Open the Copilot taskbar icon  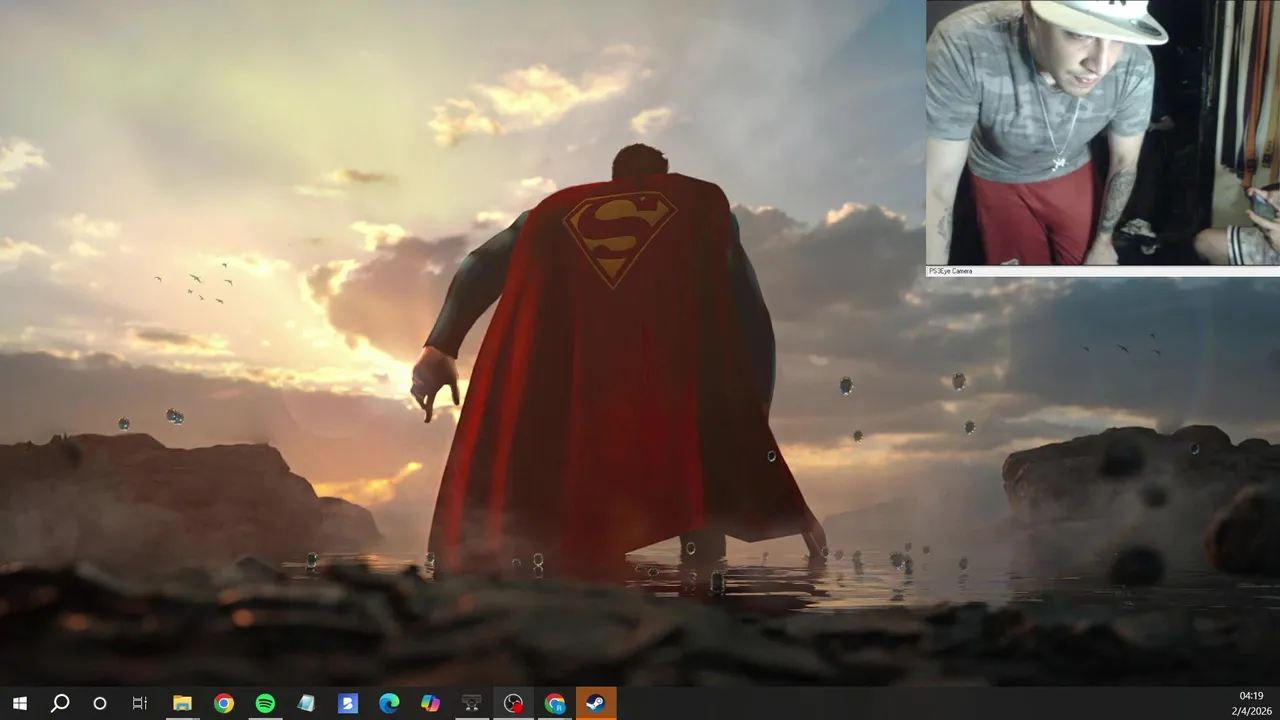coord(430,704)
